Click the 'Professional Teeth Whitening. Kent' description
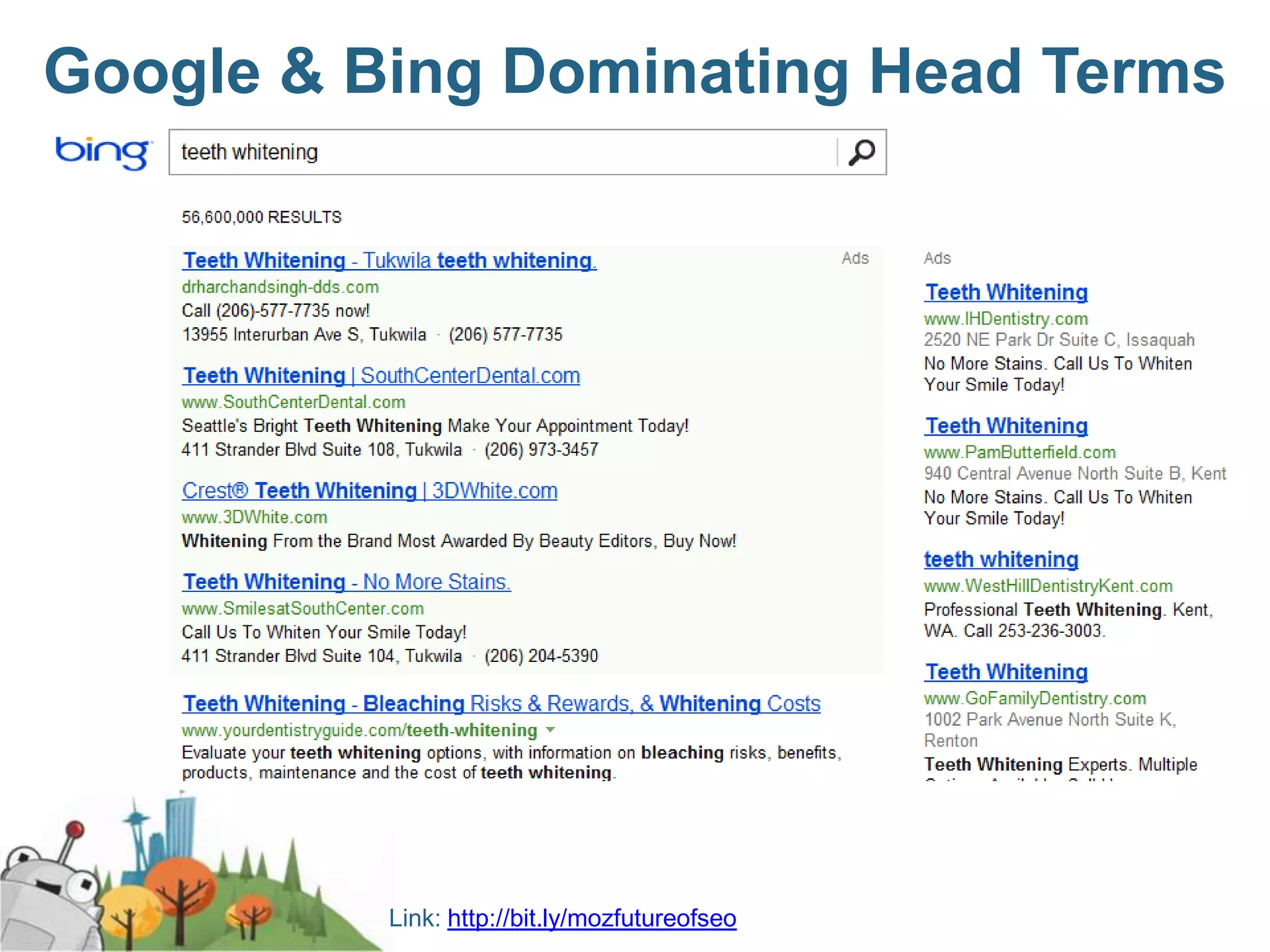Screen dimensions: 1270x952 1068,620
